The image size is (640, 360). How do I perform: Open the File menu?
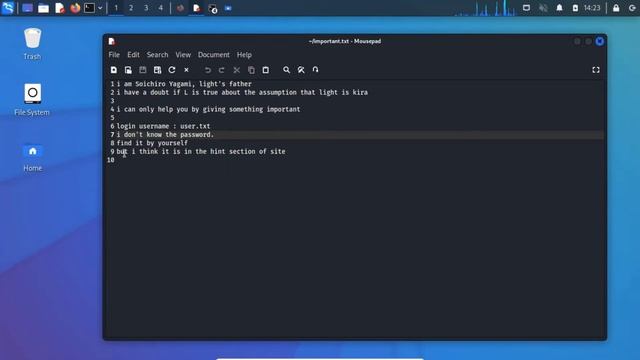click(x=114, y=55)
